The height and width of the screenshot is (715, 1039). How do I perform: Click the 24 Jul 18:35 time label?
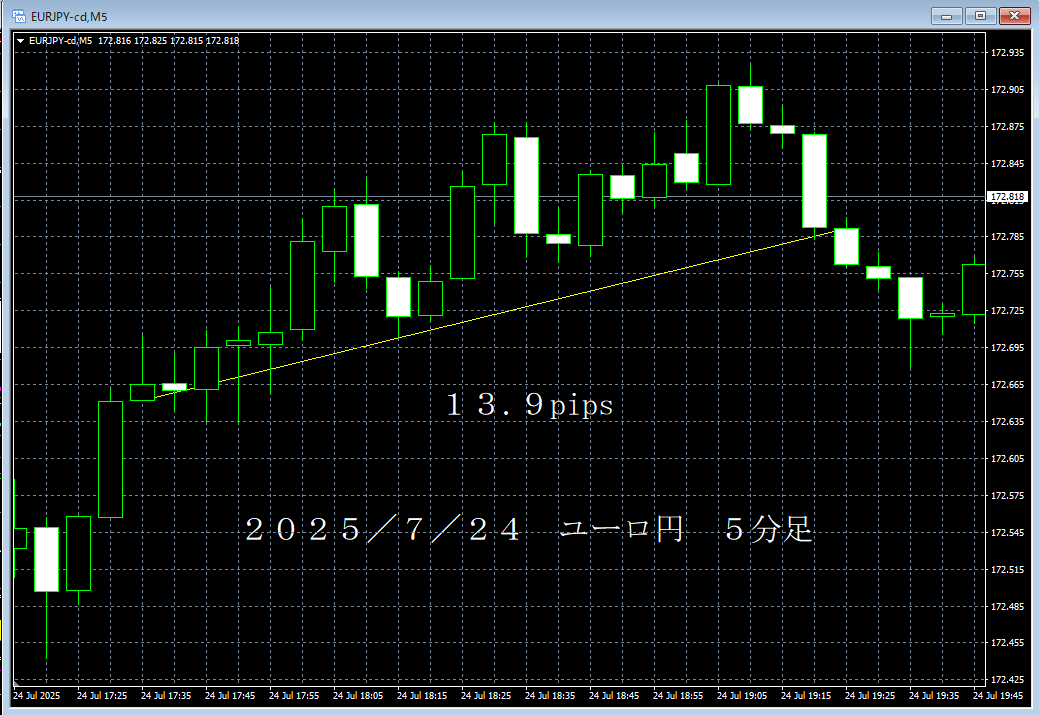tap(550, 696)
